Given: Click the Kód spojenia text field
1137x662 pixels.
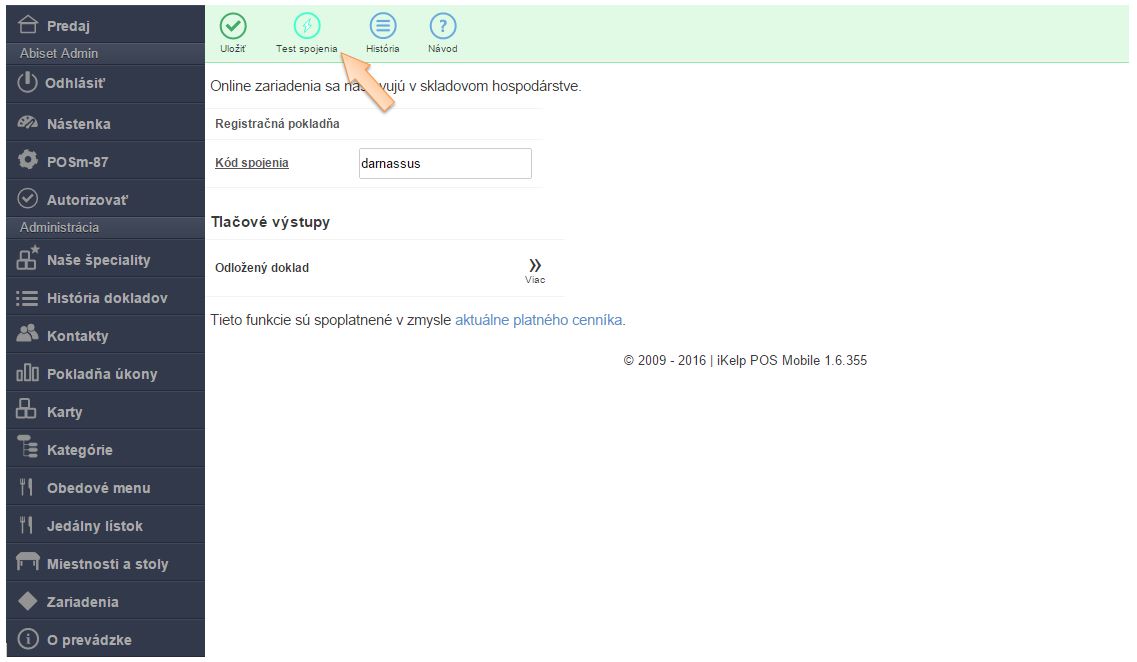Looking at the screenshot, I should click(x=445, y=164).
